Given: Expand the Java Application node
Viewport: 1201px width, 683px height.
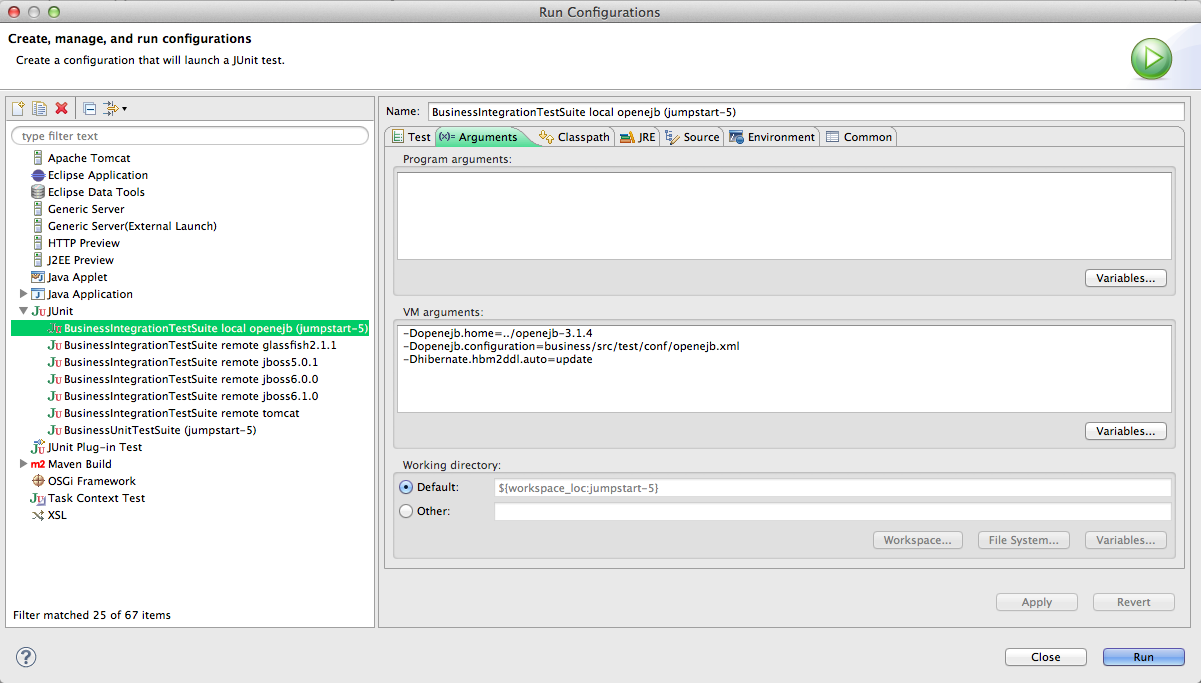Looking at the screenshot, I should (23, 294).
